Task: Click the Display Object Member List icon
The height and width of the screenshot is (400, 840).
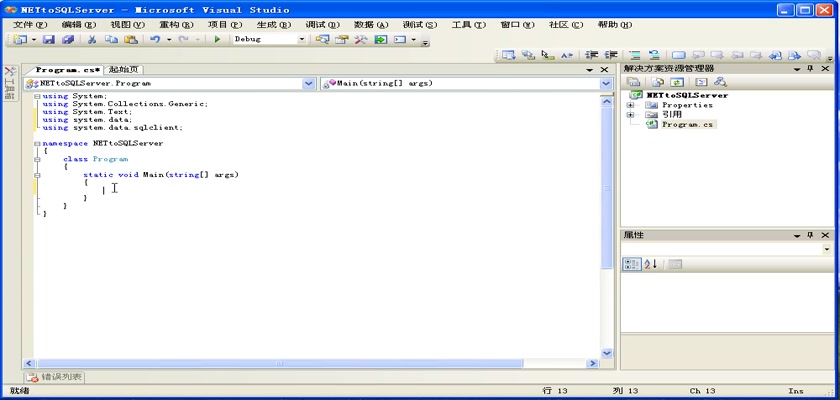Action: tap(508, 55)
